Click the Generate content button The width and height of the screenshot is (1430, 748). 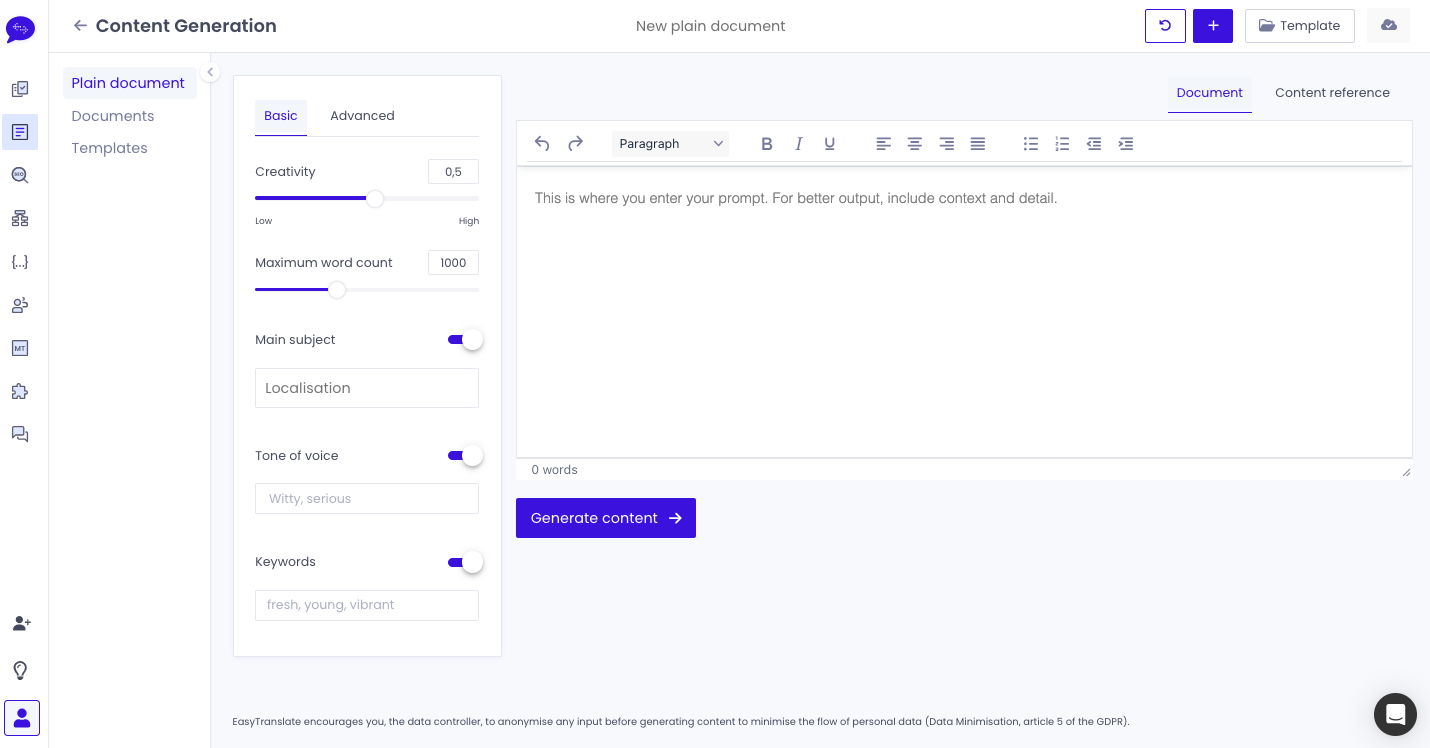tap(605, 518)
